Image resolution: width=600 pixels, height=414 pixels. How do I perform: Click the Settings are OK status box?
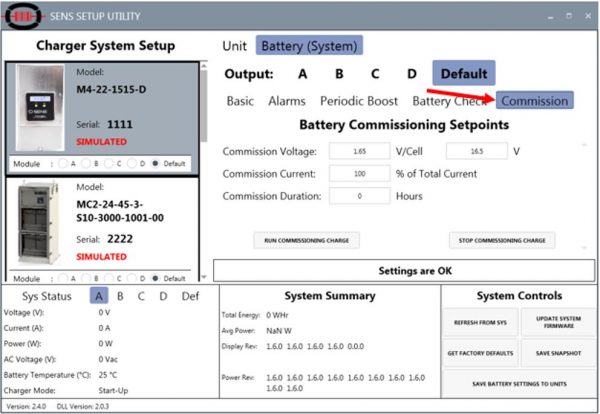pyautogui.click(x=404, y=271)
